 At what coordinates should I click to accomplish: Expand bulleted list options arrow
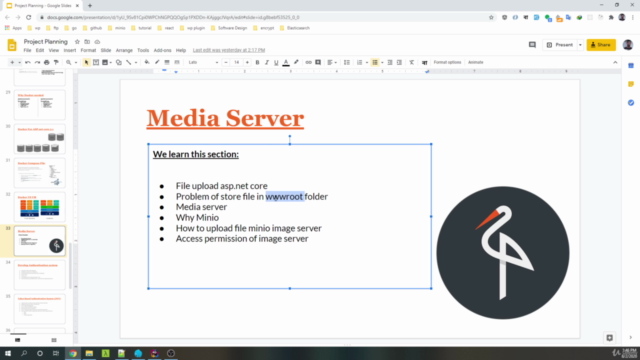pos(382,62)
